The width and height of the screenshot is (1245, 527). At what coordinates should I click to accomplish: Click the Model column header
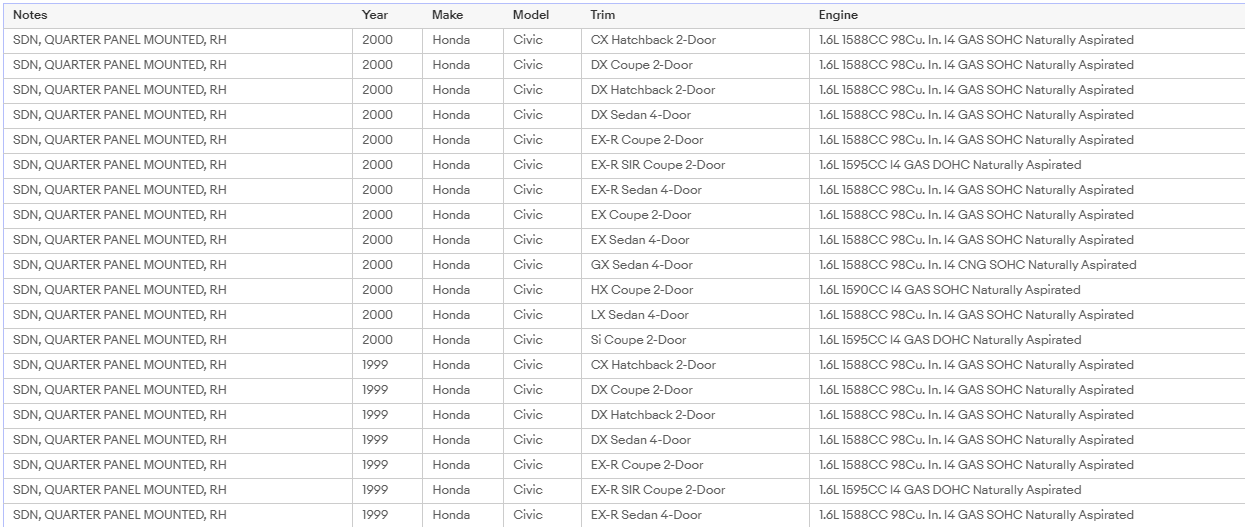pos(531,15)
